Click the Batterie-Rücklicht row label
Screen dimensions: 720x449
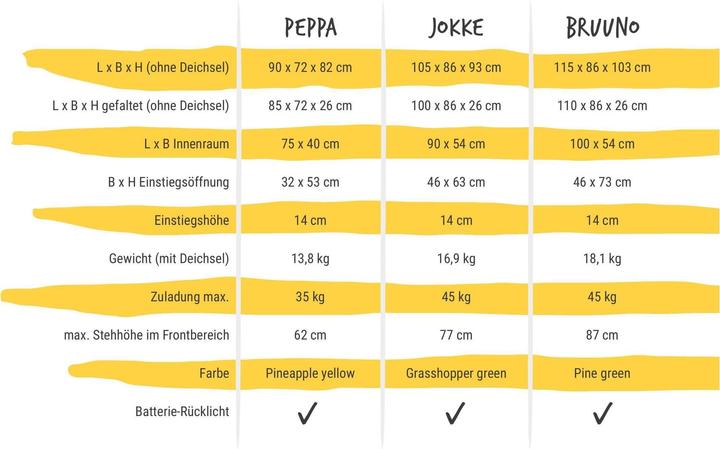[182, 411]
